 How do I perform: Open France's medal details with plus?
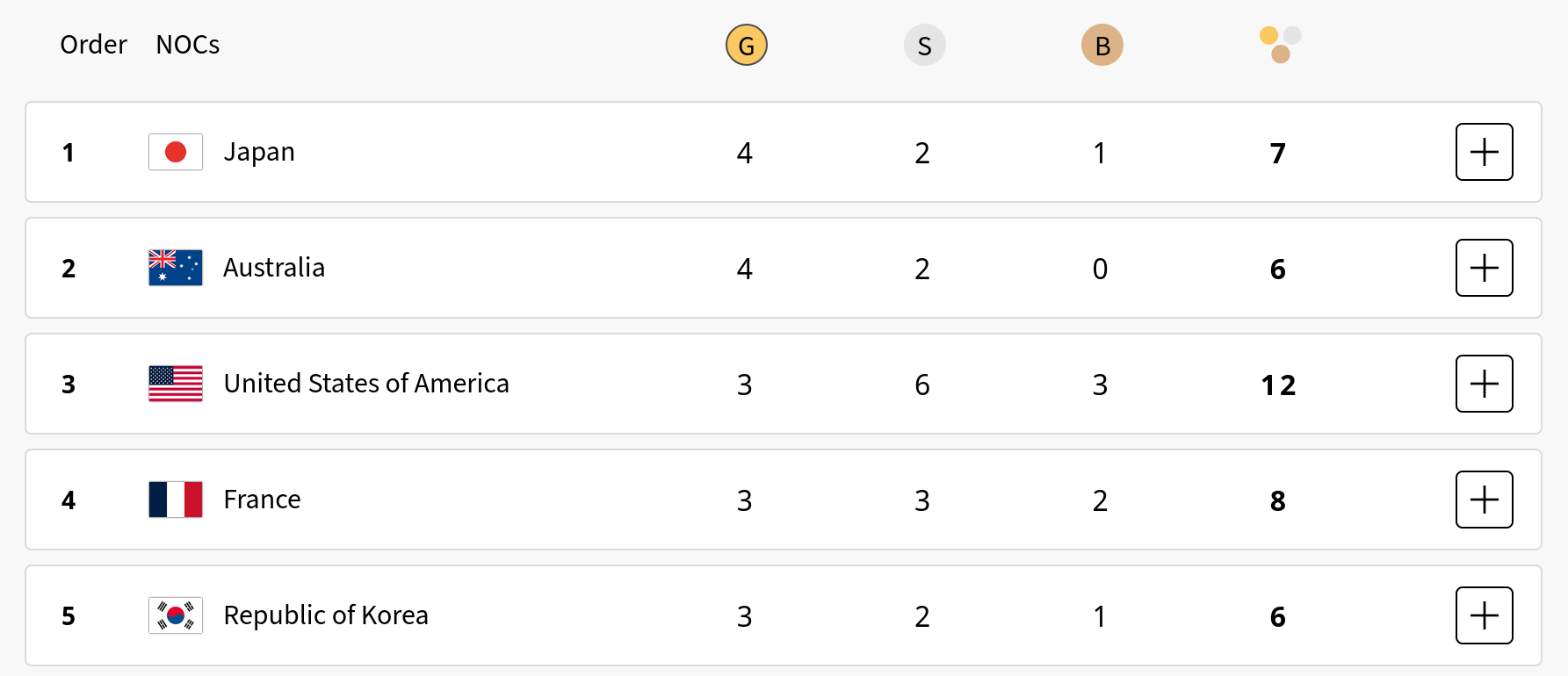pyautogui.click(x=1484, y=500)
